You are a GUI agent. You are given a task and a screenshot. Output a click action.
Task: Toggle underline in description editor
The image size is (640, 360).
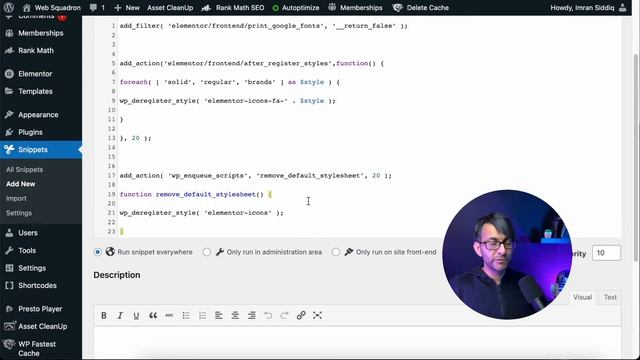(136, 315)
